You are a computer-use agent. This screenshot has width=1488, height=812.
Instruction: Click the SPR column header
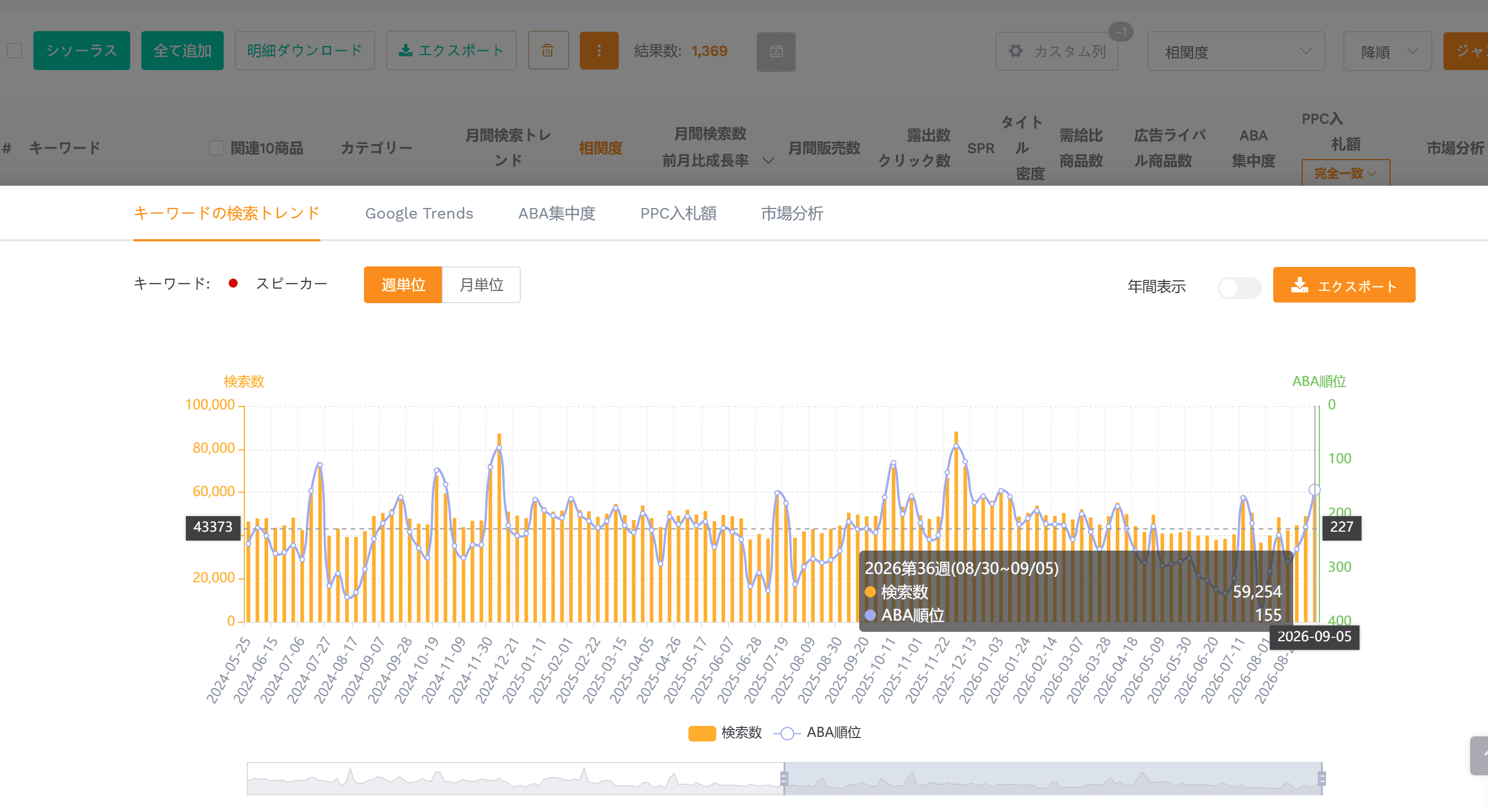point(980,148)
